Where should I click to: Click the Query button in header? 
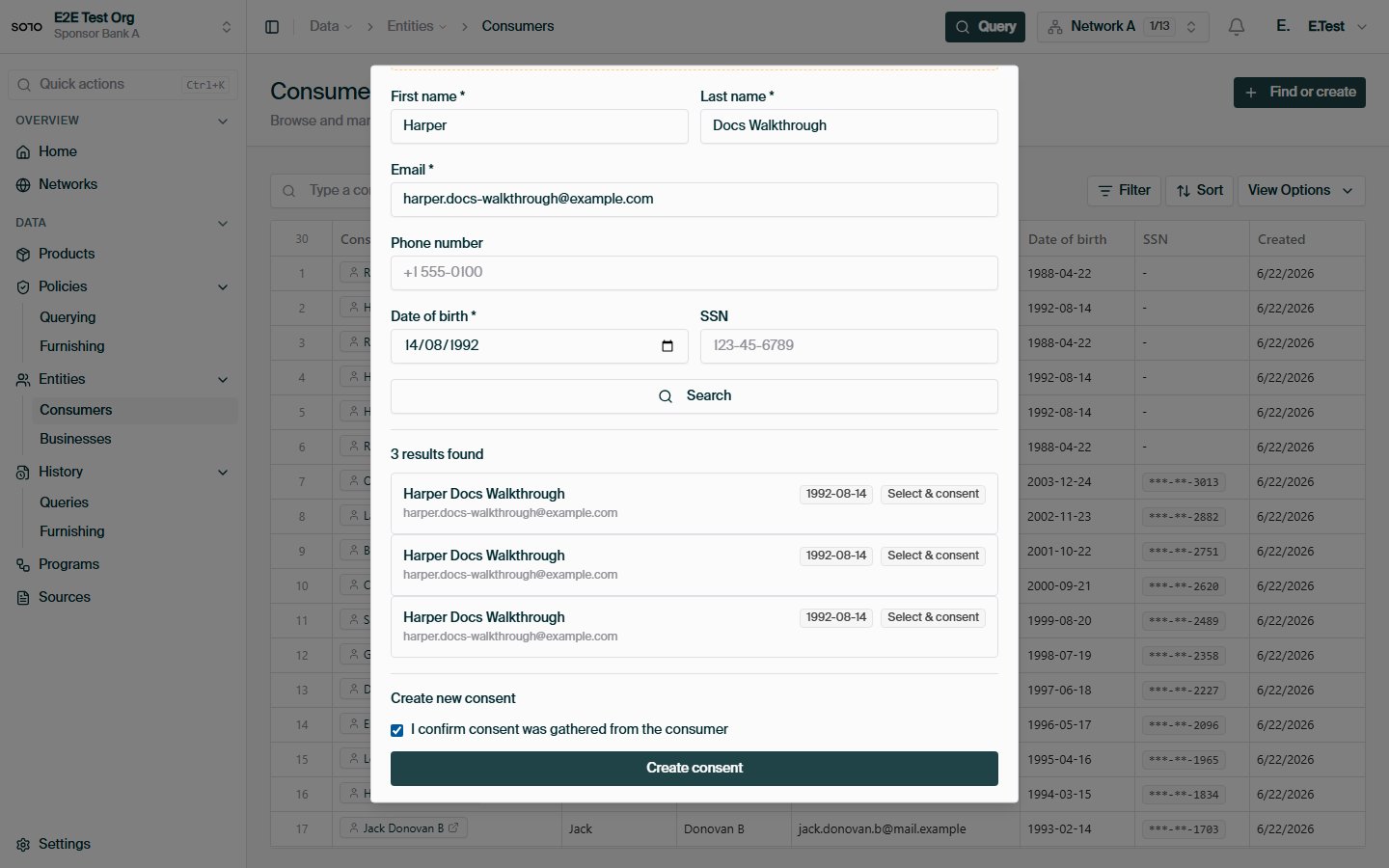pyautogui.click(x=985, y=27)
